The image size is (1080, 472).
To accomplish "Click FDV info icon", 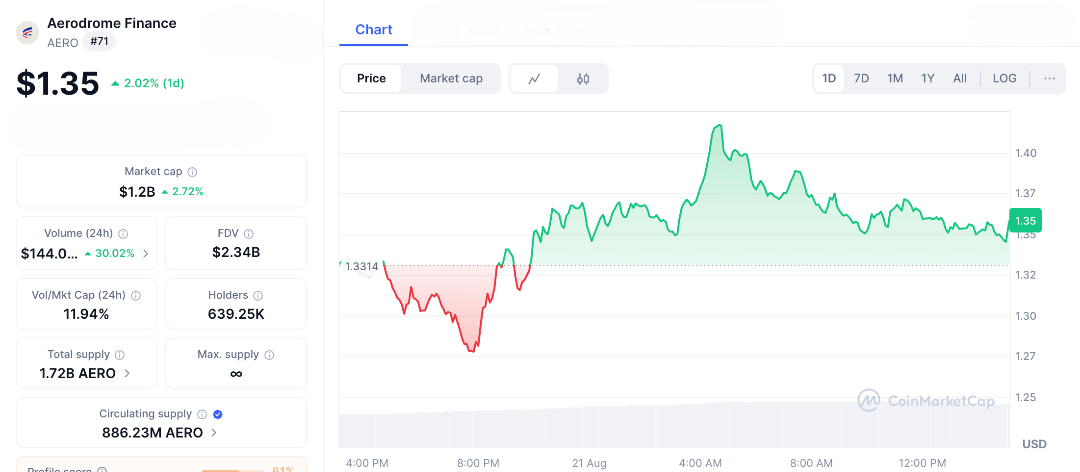I will point(249,233).
